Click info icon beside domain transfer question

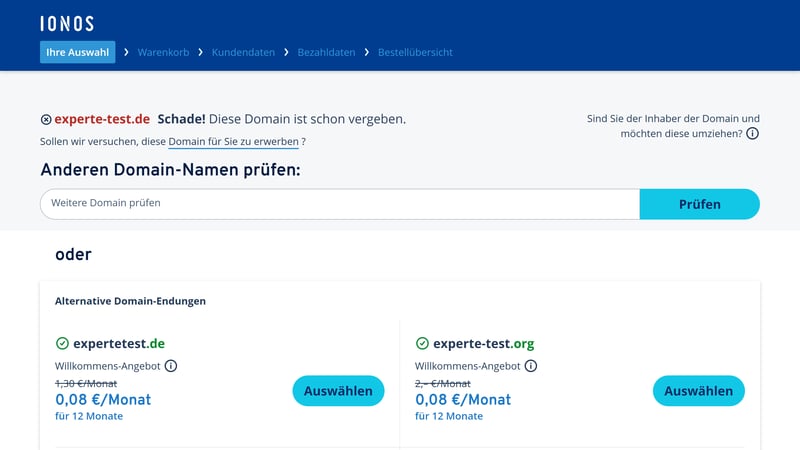pos(752,134)
